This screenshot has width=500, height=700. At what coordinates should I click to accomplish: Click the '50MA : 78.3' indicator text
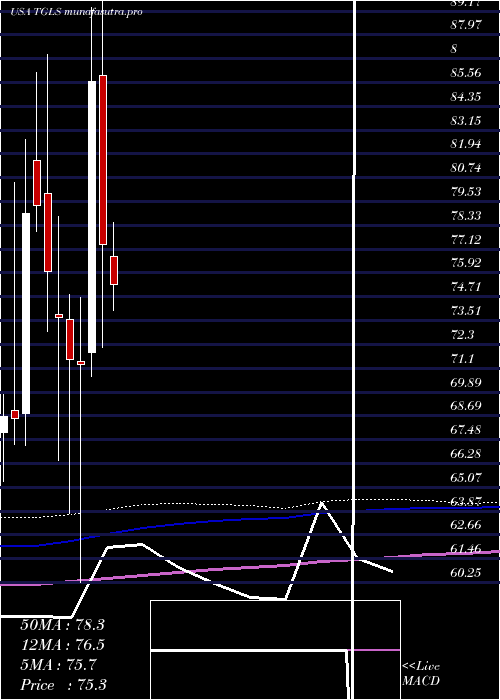[62, 625]
